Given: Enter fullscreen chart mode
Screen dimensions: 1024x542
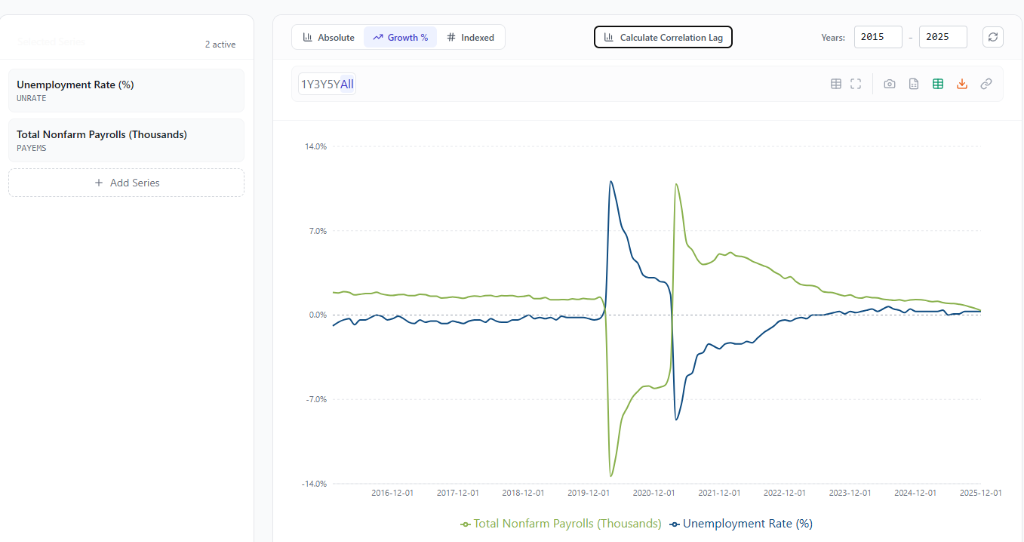Looking at the screenshot, I should tap(856, 84).
